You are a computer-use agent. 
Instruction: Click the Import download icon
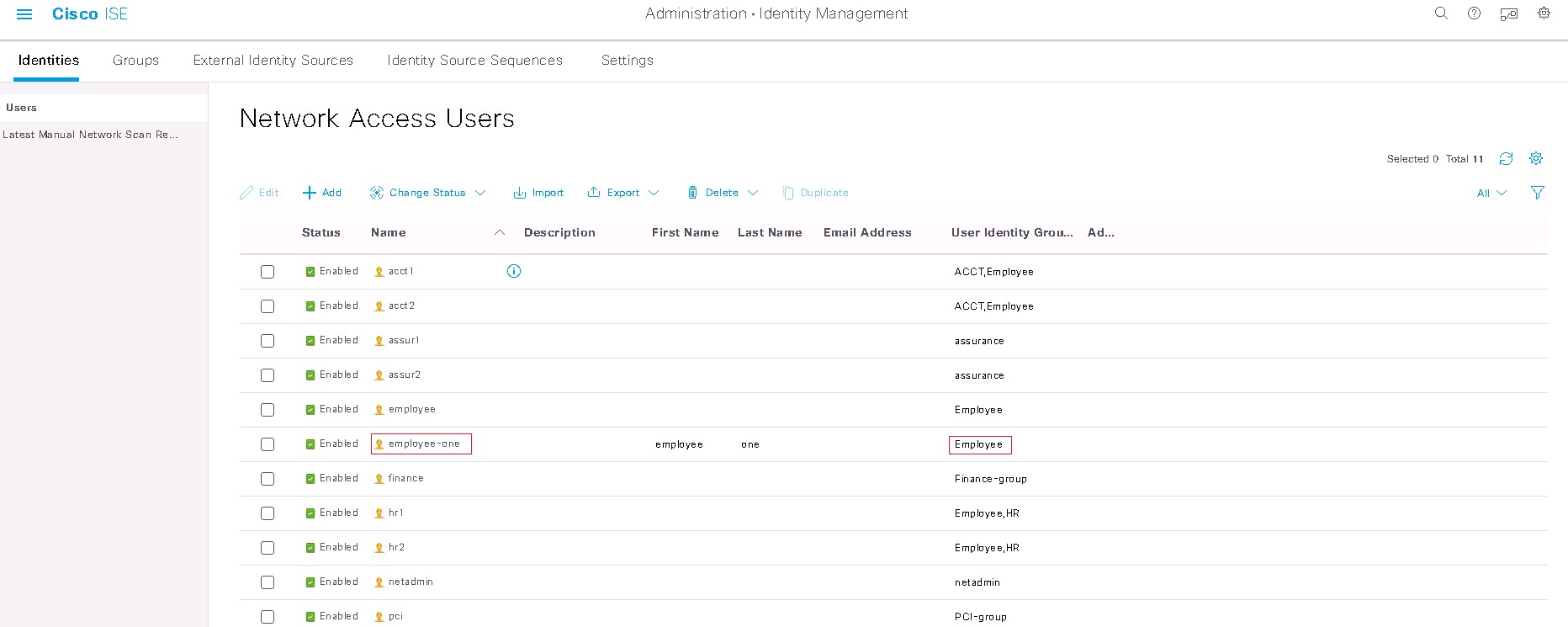click(520, 193)
